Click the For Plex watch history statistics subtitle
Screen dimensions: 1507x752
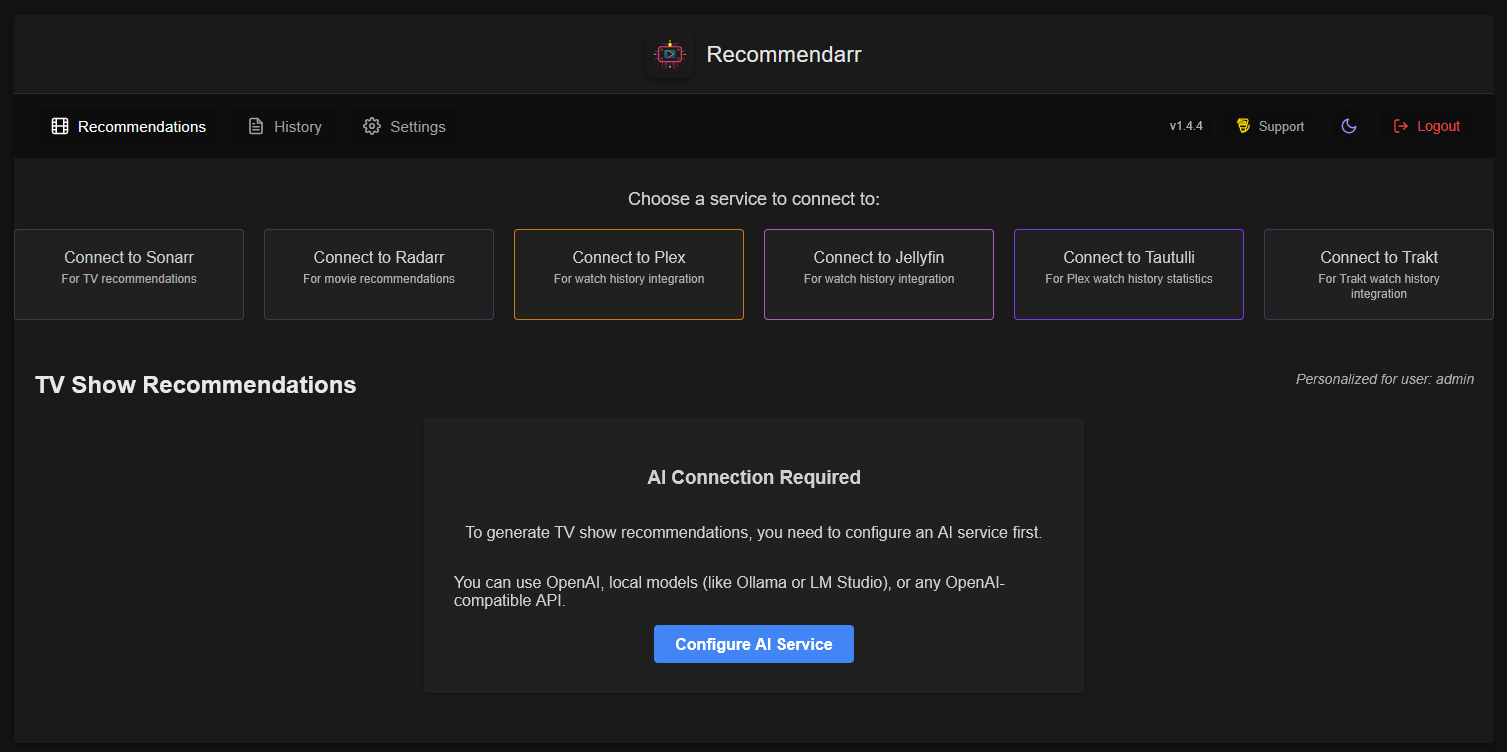point(1129,279)
